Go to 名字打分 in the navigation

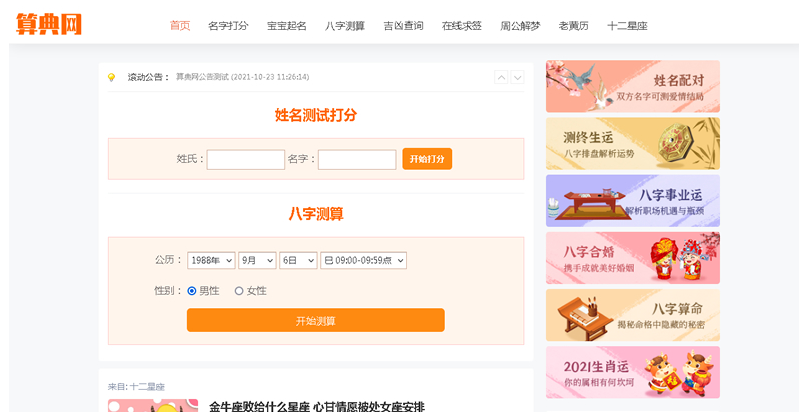pos(228,25)
